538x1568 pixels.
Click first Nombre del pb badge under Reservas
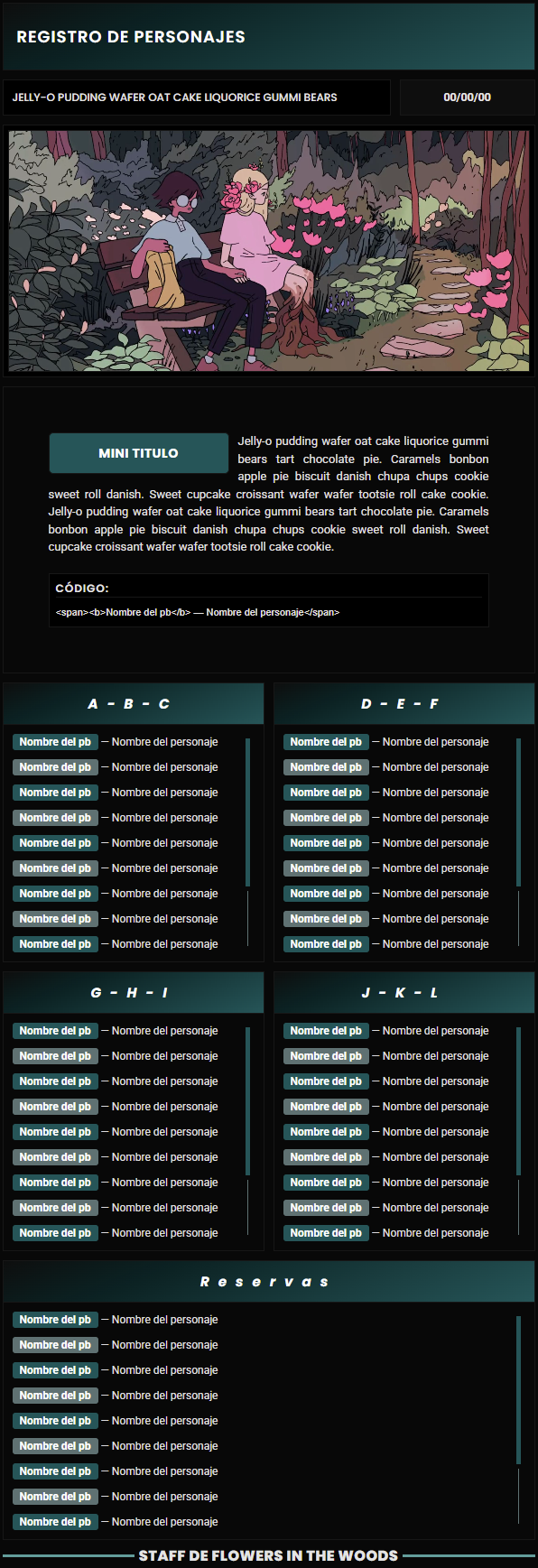[x=55, y=1320]
